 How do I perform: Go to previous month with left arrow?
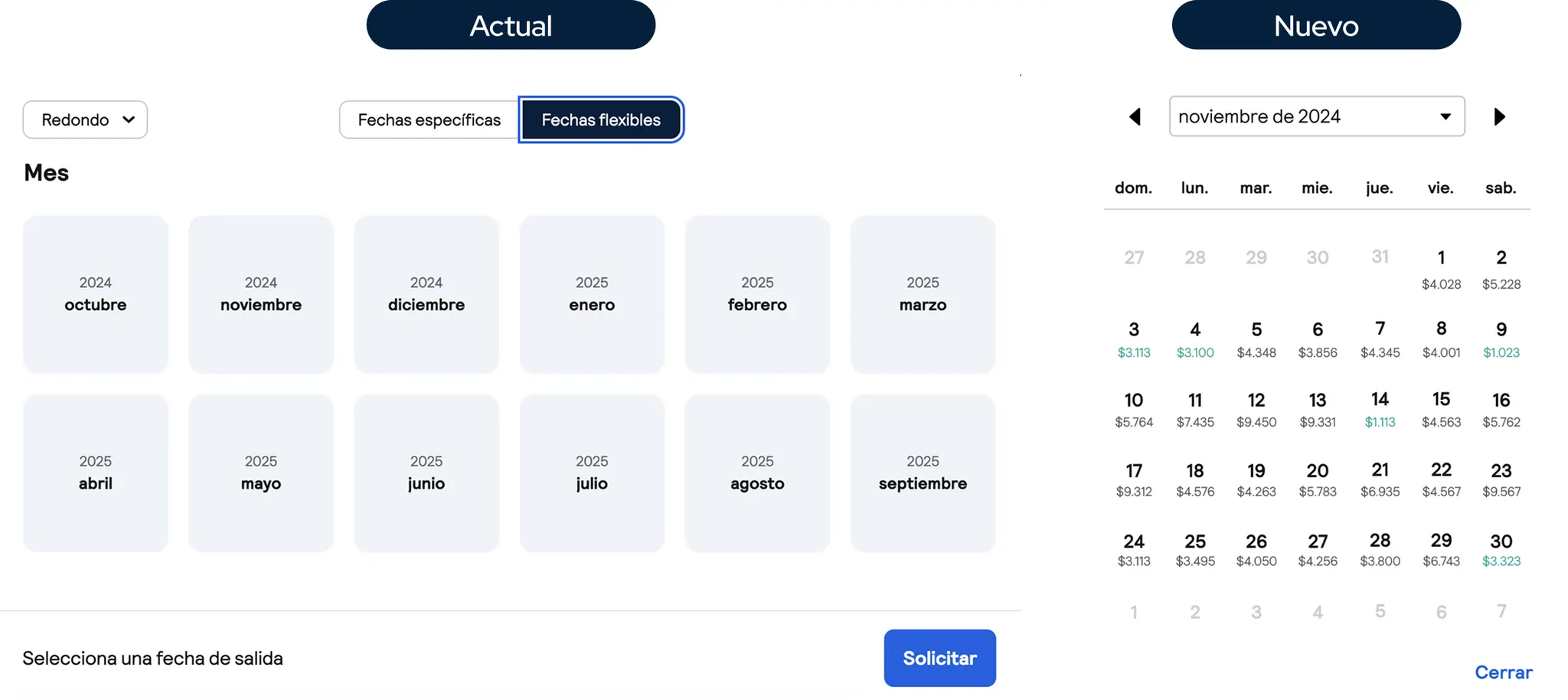click(1135, 116)
